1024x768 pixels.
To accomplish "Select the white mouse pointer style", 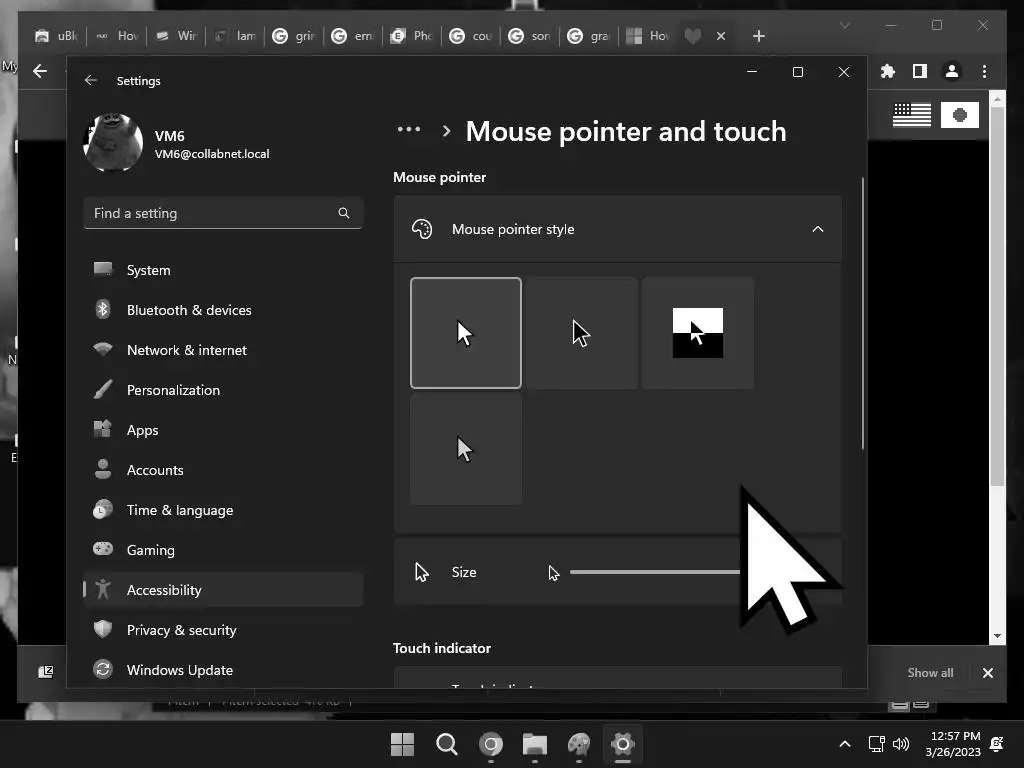I will coord(466,333).
